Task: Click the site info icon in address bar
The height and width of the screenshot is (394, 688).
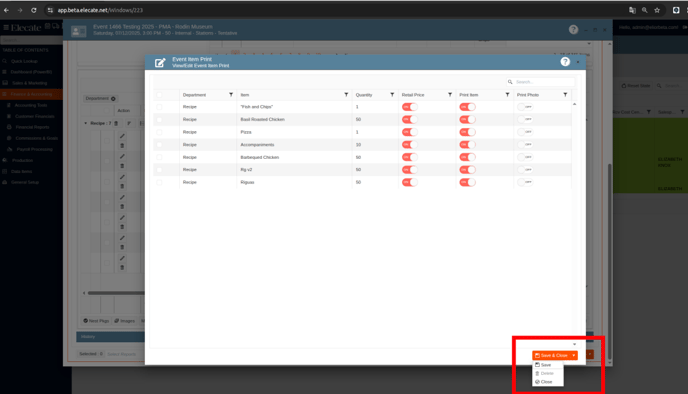Action: pos(50,10)
